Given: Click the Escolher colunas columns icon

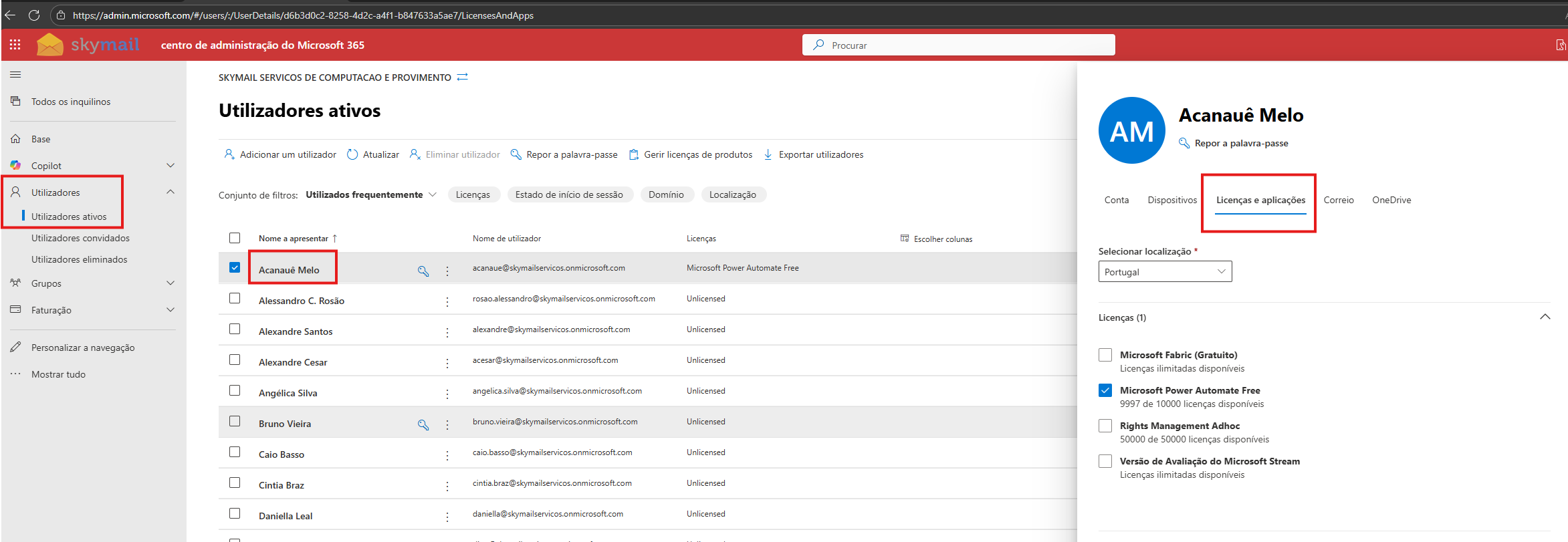Looking at the screenshot, I should point(905,239).
